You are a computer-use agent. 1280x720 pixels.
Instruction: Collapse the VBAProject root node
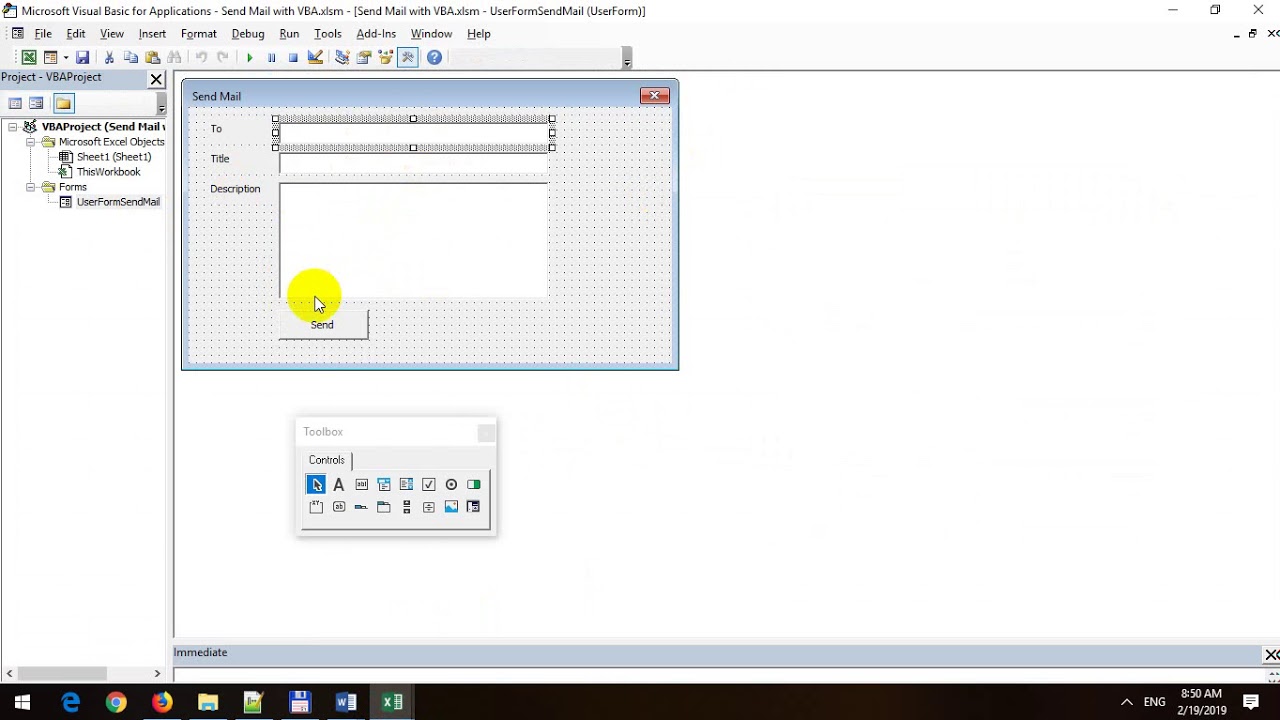13,127
